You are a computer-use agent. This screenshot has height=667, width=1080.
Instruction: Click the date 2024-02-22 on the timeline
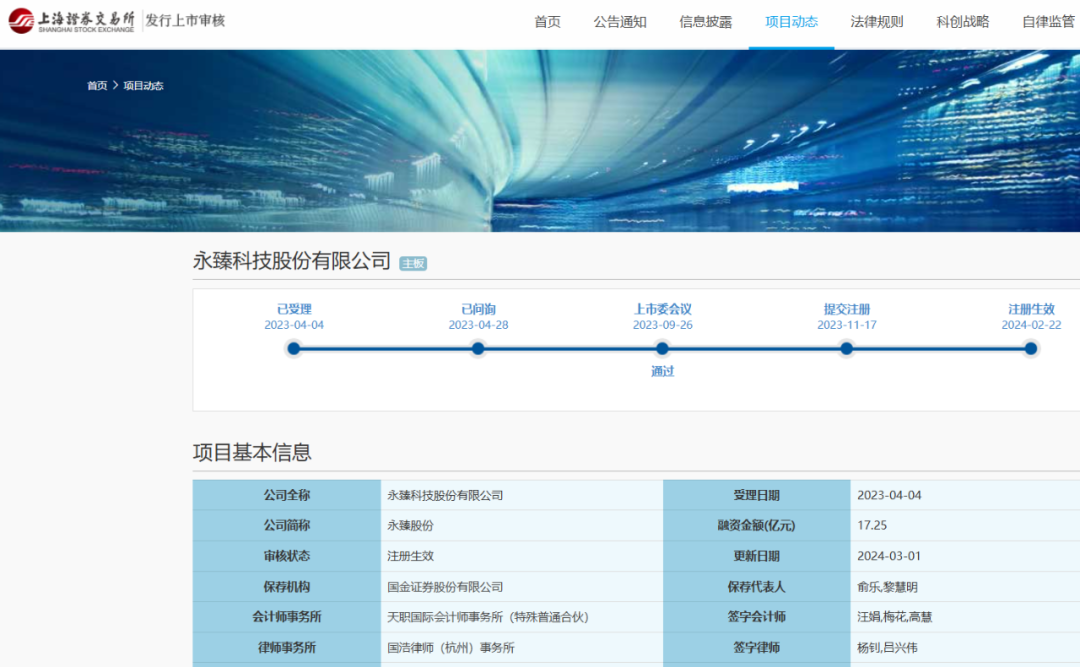(x=1031, y=325)
